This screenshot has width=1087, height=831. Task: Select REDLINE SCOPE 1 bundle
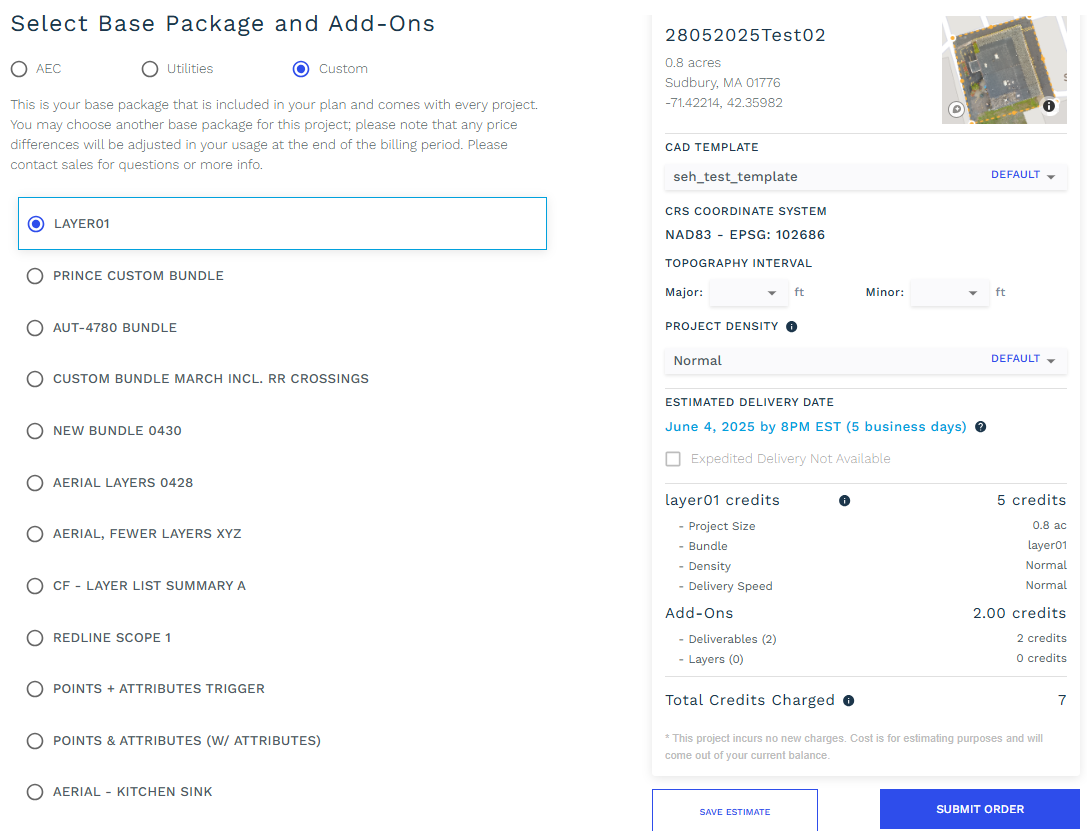pos(35,638)
